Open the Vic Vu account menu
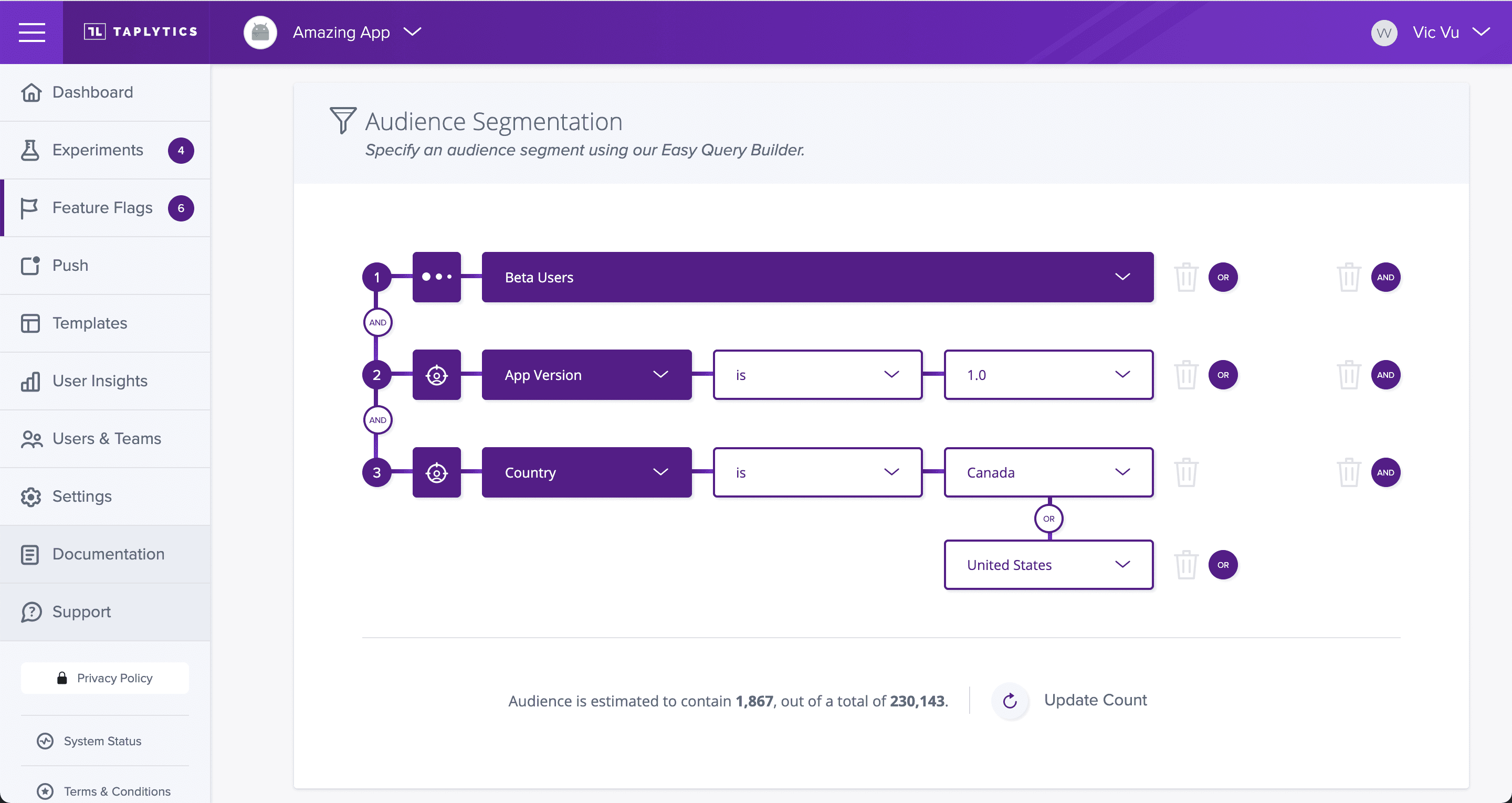This screenshot has height=803, width=1512. click(1435, 33)
